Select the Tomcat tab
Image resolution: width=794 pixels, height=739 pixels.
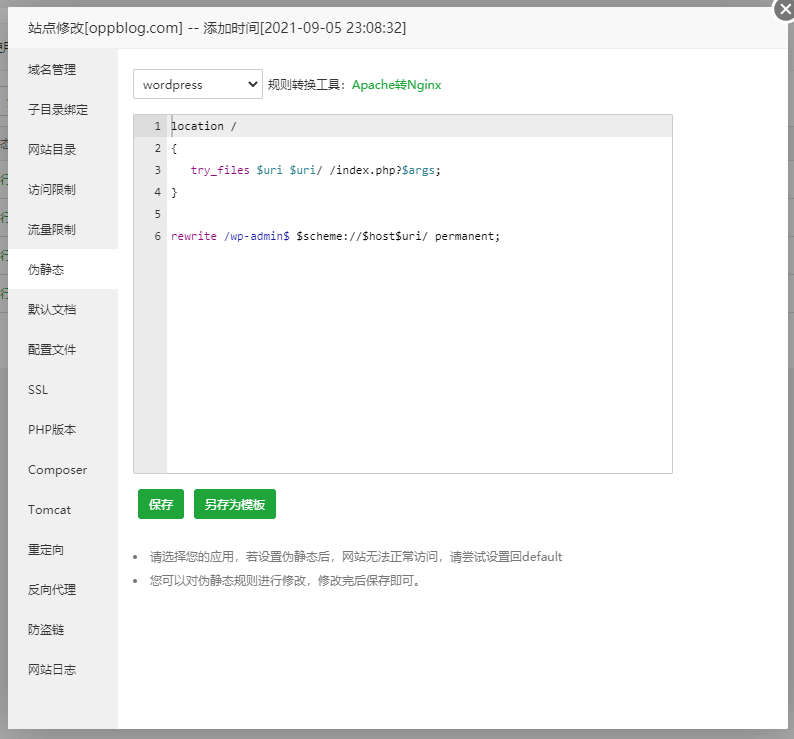tap(49, 510)
